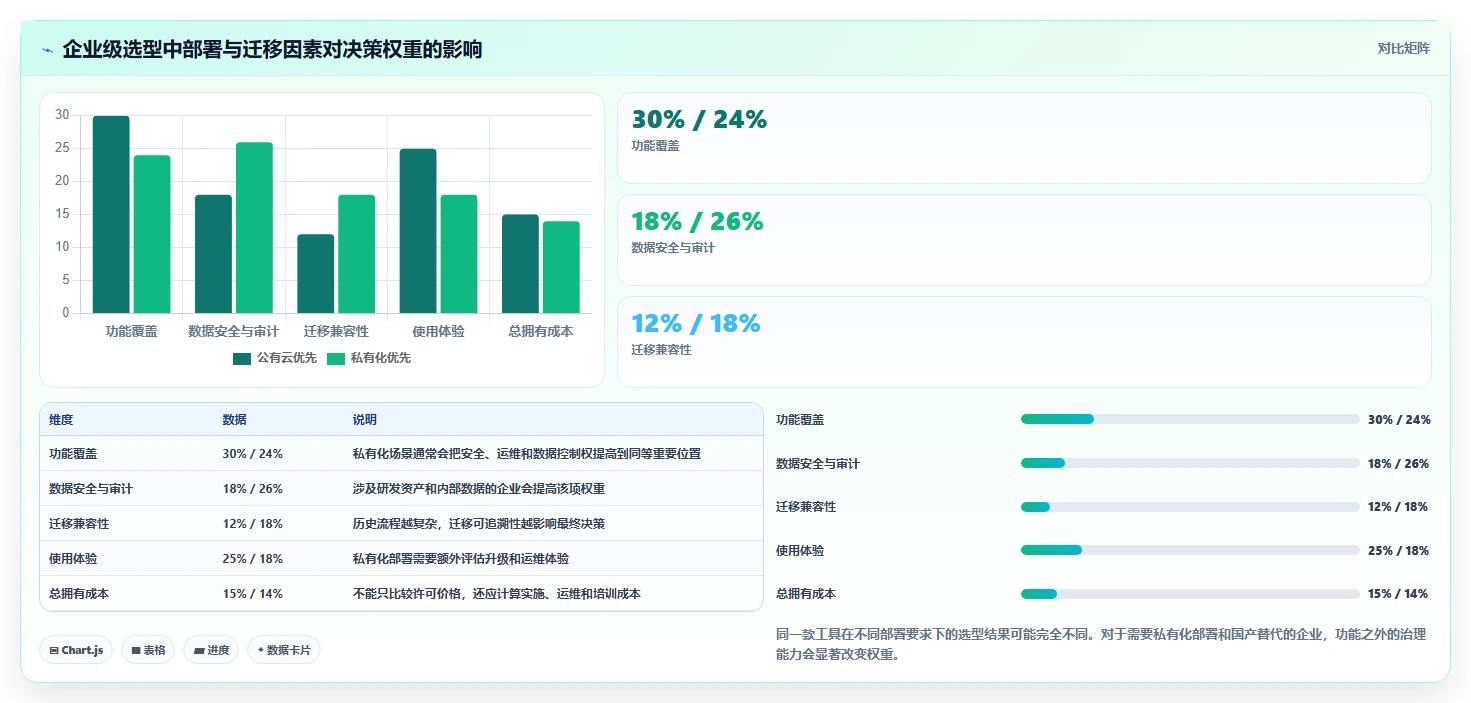This screenshot has height=703, width=1471.
Task: Click the 迁移兼容性 x-axis label on chart
Action: [336, 331]
